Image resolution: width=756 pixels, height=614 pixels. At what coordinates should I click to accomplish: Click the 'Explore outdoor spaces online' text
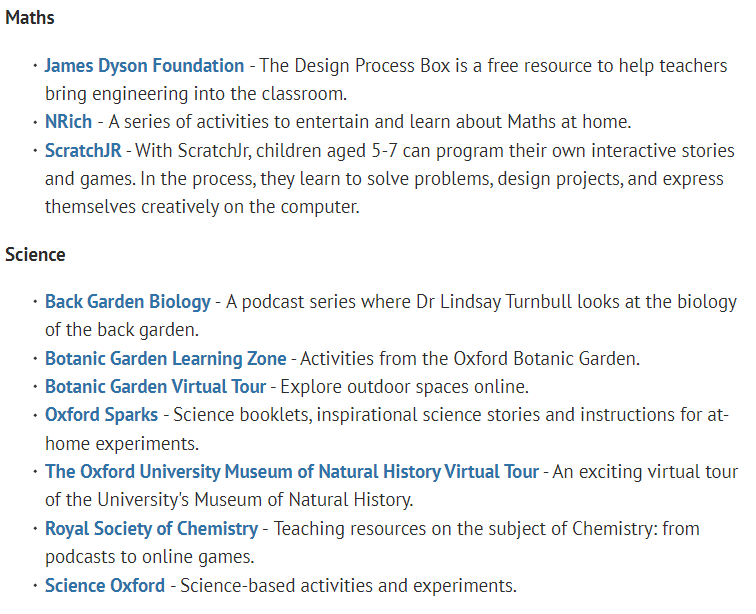(x=405, y=387)
